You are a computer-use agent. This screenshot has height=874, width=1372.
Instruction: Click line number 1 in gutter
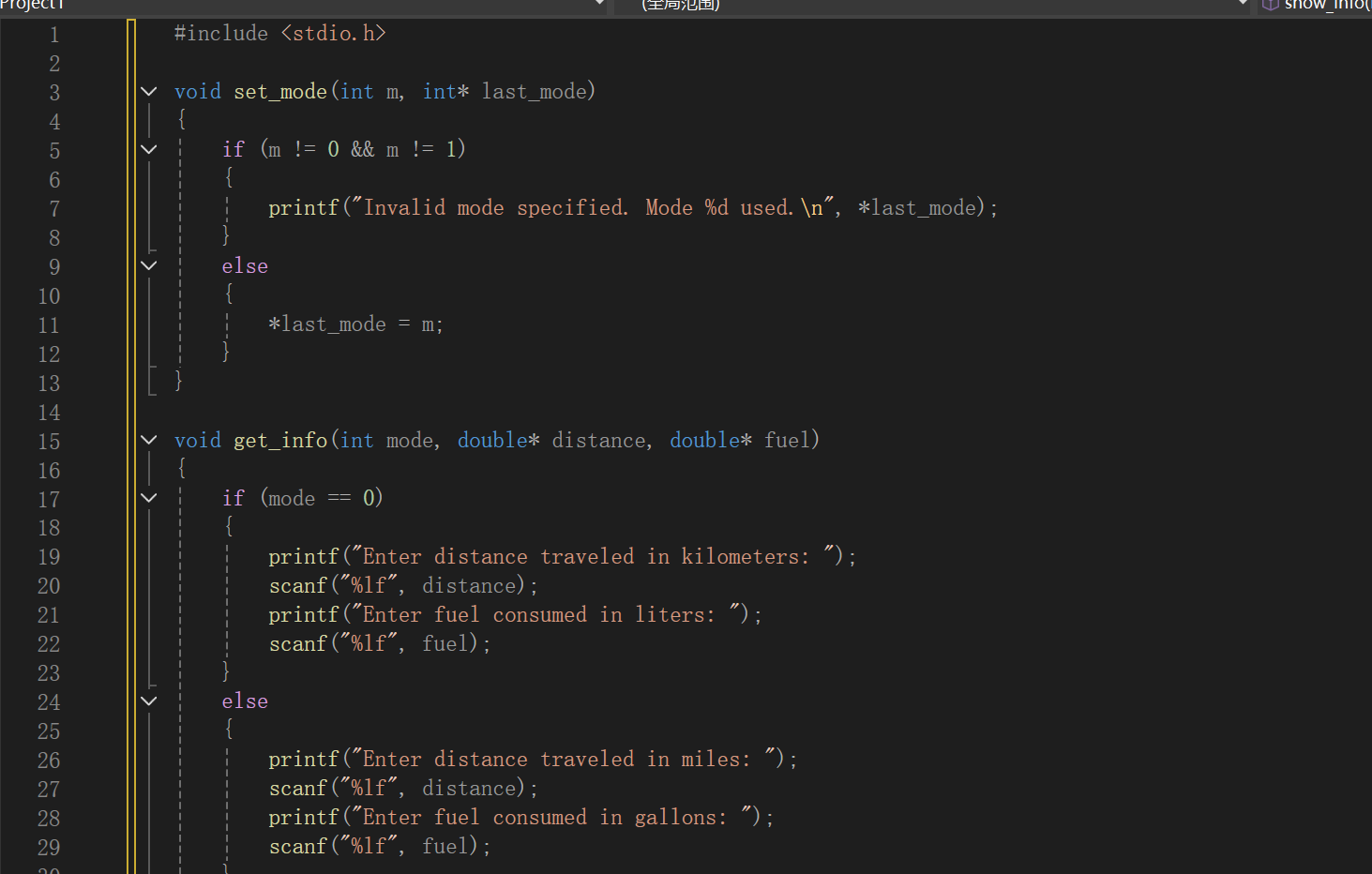pyautogui.click(x=54, y=35)
